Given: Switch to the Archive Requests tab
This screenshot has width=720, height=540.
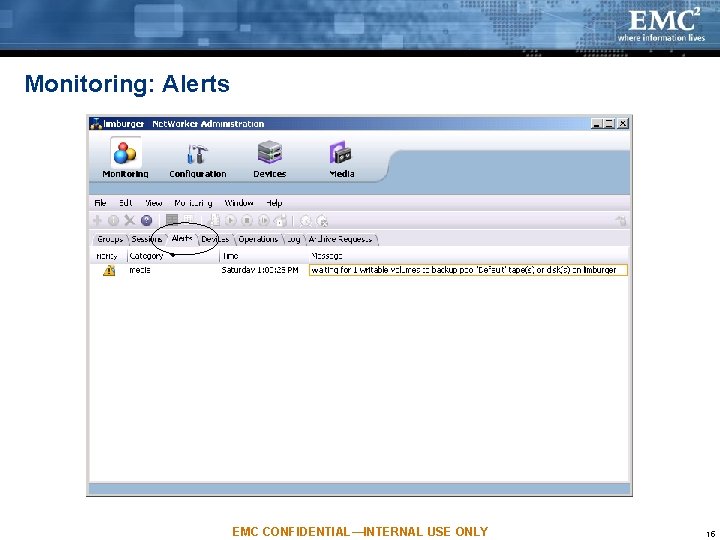Looking at the screenshot, I should tap(341, 239).
